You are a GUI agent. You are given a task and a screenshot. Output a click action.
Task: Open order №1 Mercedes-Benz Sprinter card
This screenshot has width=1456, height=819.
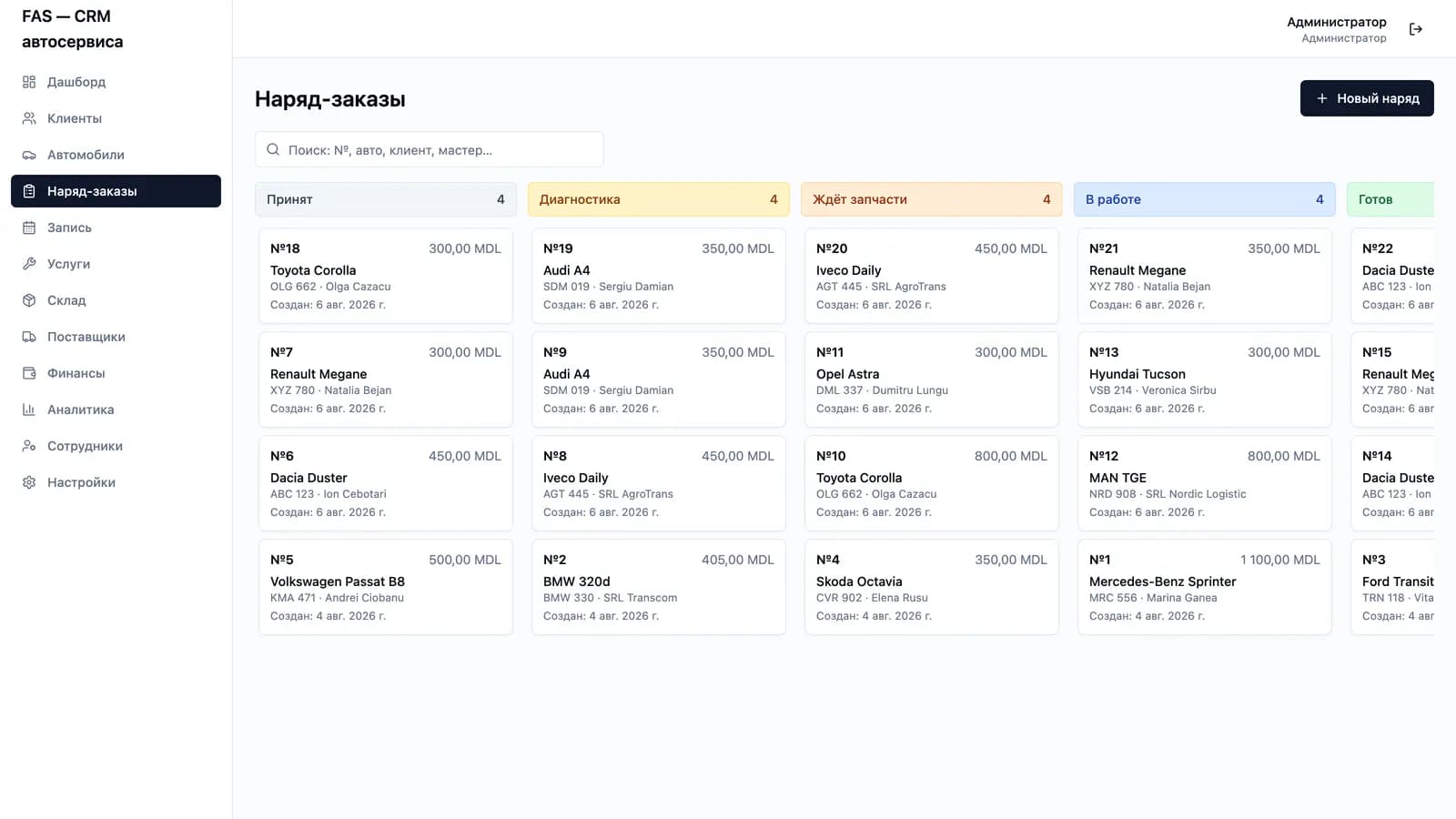coord(1205,587)
